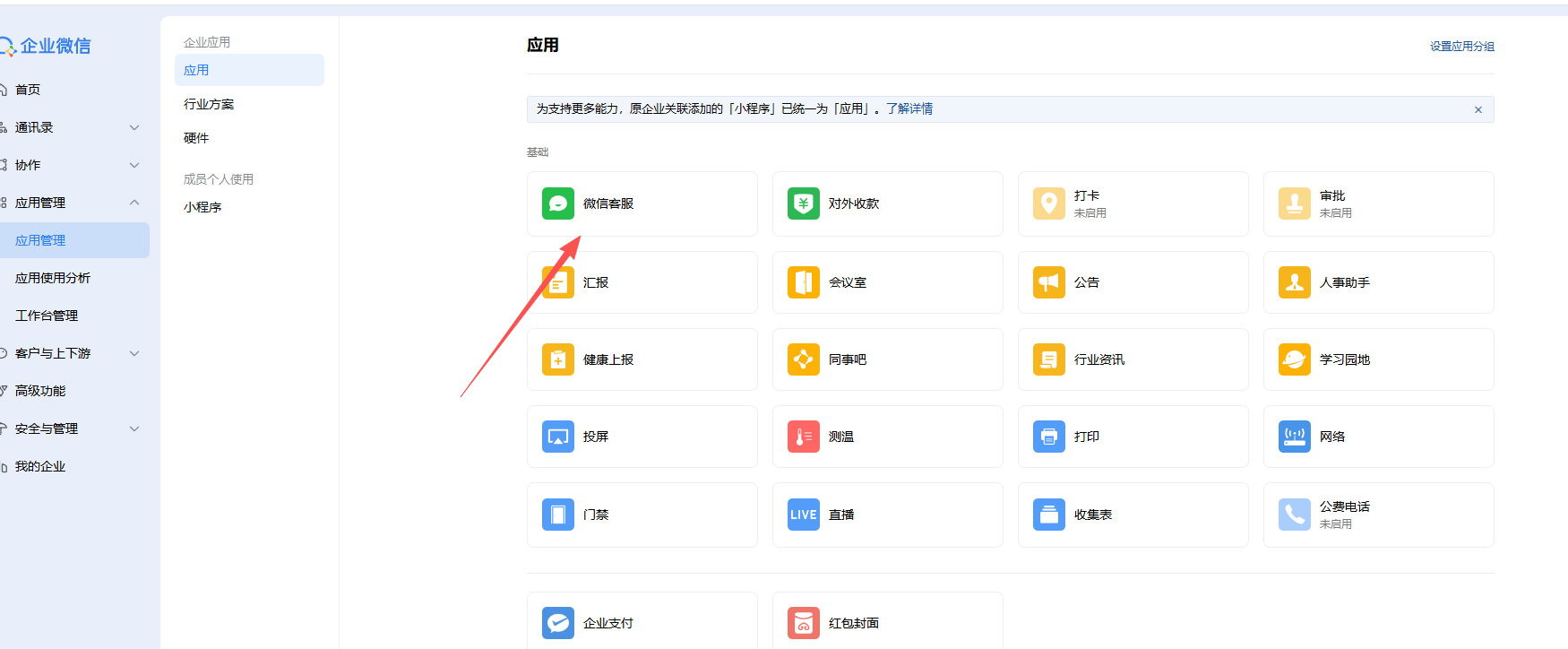Screen dimensions: 1568x649
Task: Expand the 客户与上下游 sidebar chevron
Action: click(x=134, y=353)
